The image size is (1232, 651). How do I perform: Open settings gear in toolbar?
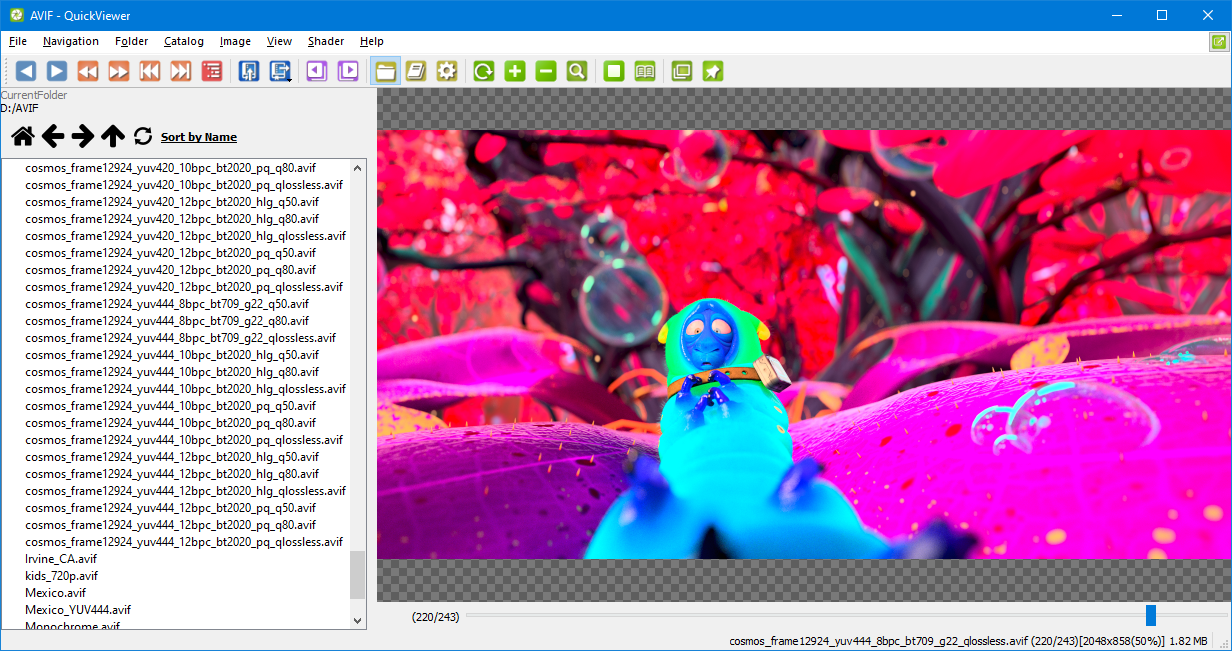click(447, 71)
